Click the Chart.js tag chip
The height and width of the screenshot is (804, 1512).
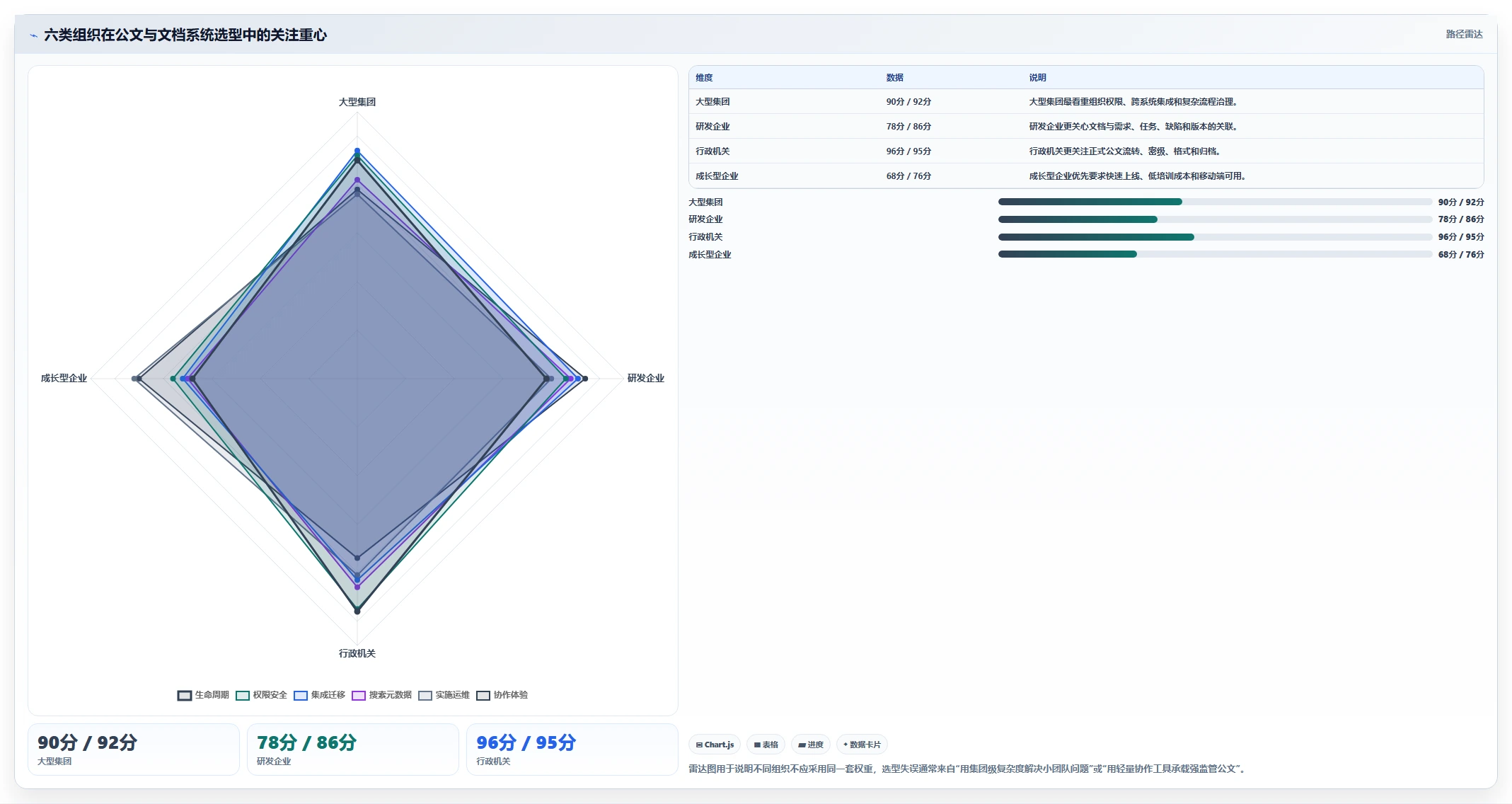715,745
